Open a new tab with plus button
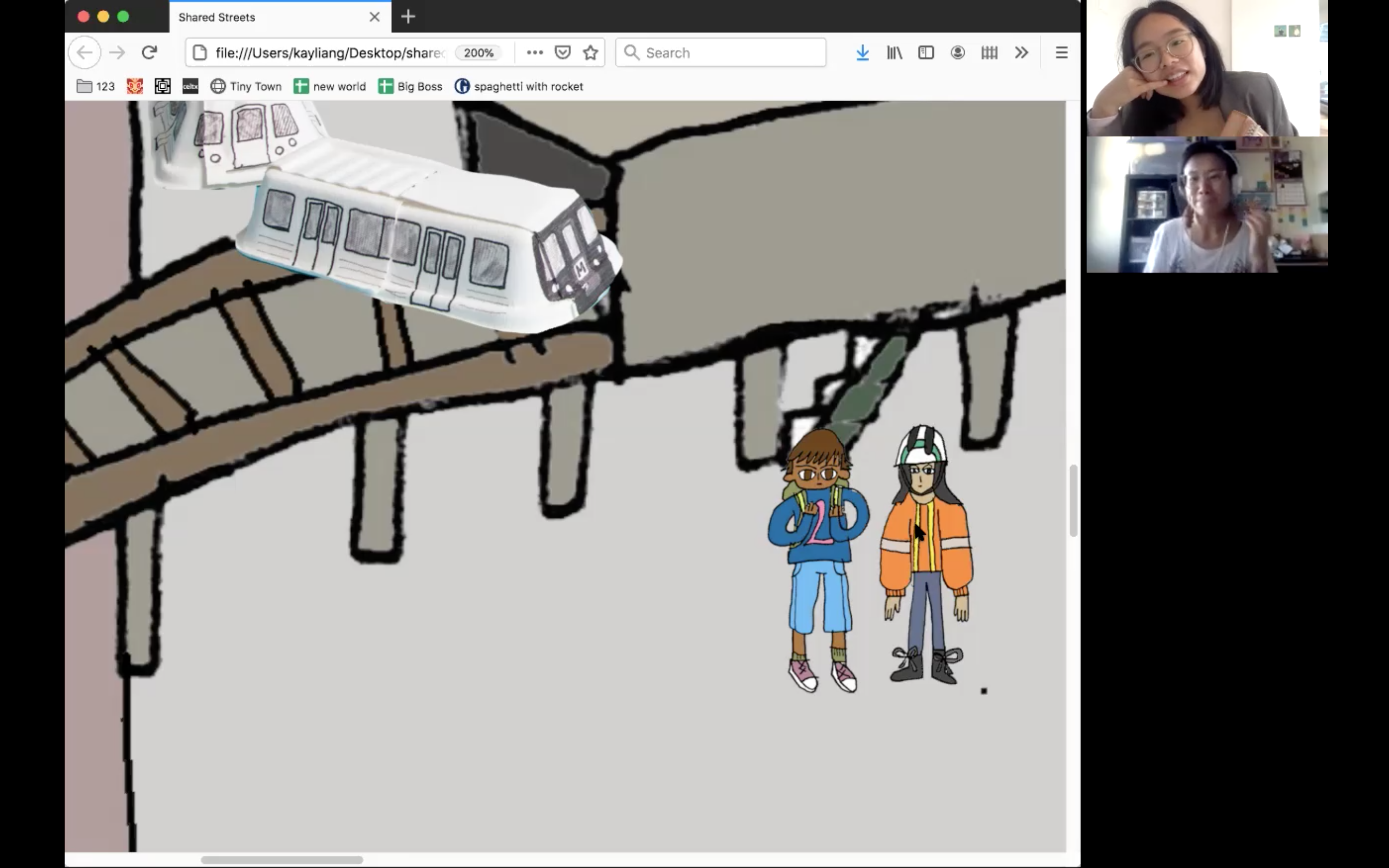Viewport: 1389px width, 868px height. pos(408,17)
